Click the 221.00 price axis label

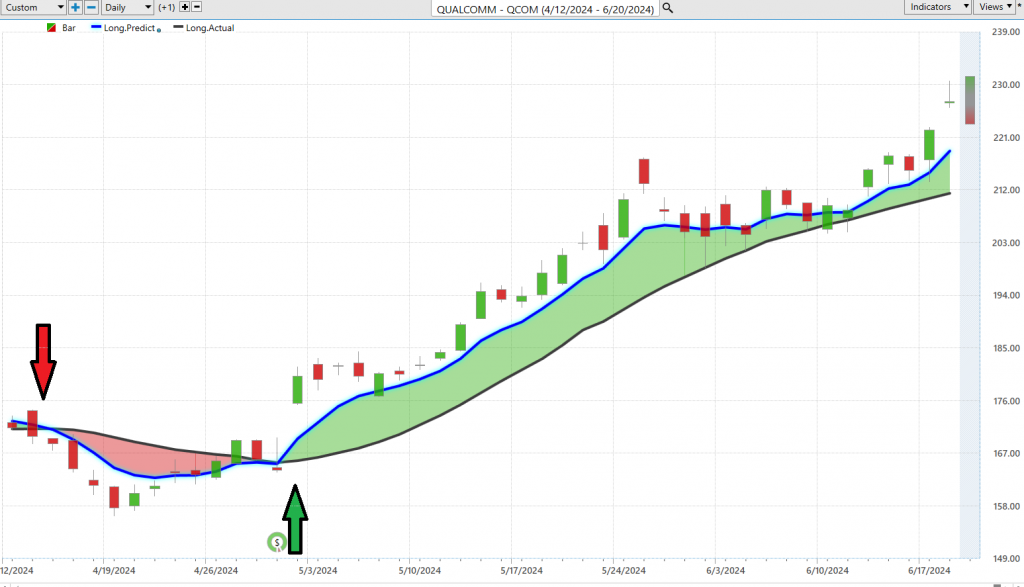click(x=1005, y=138)
